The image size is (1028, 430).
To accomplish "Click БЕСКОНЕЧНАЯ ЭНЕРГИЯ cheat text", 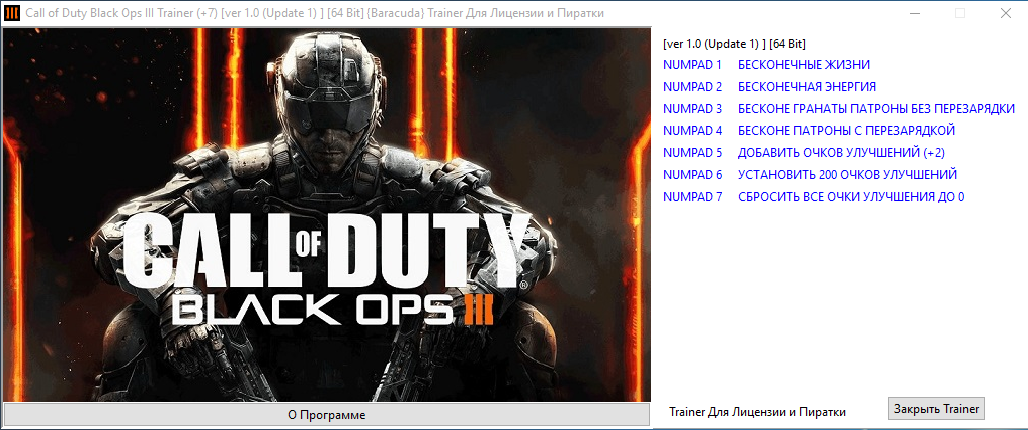I will pos(806,87).
